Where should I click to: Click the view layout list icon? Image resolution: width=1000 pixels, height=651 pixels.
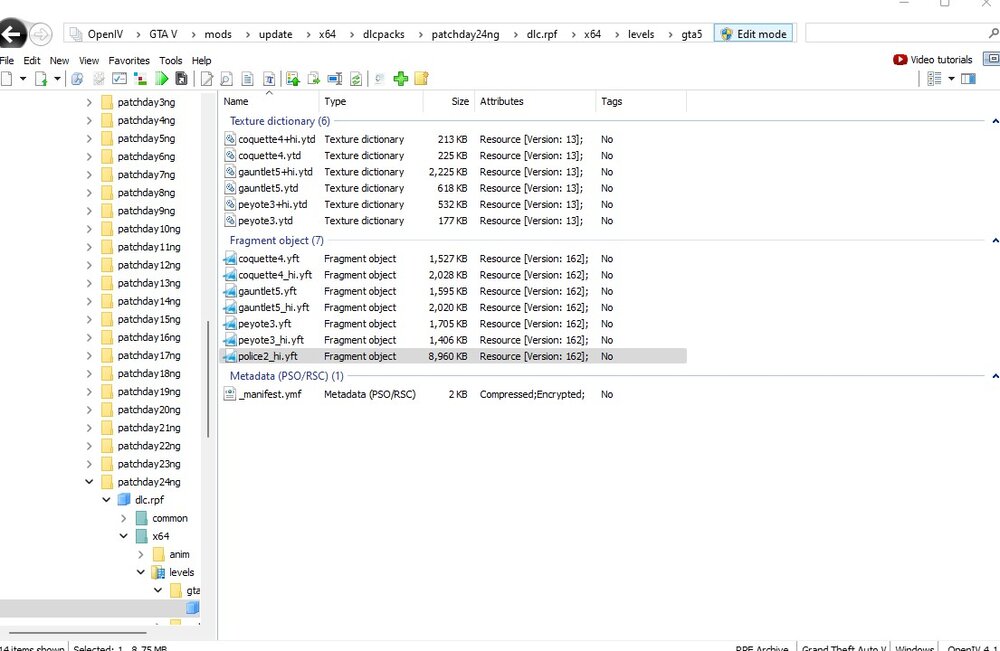pyautogui.click(x=934, y=78)
